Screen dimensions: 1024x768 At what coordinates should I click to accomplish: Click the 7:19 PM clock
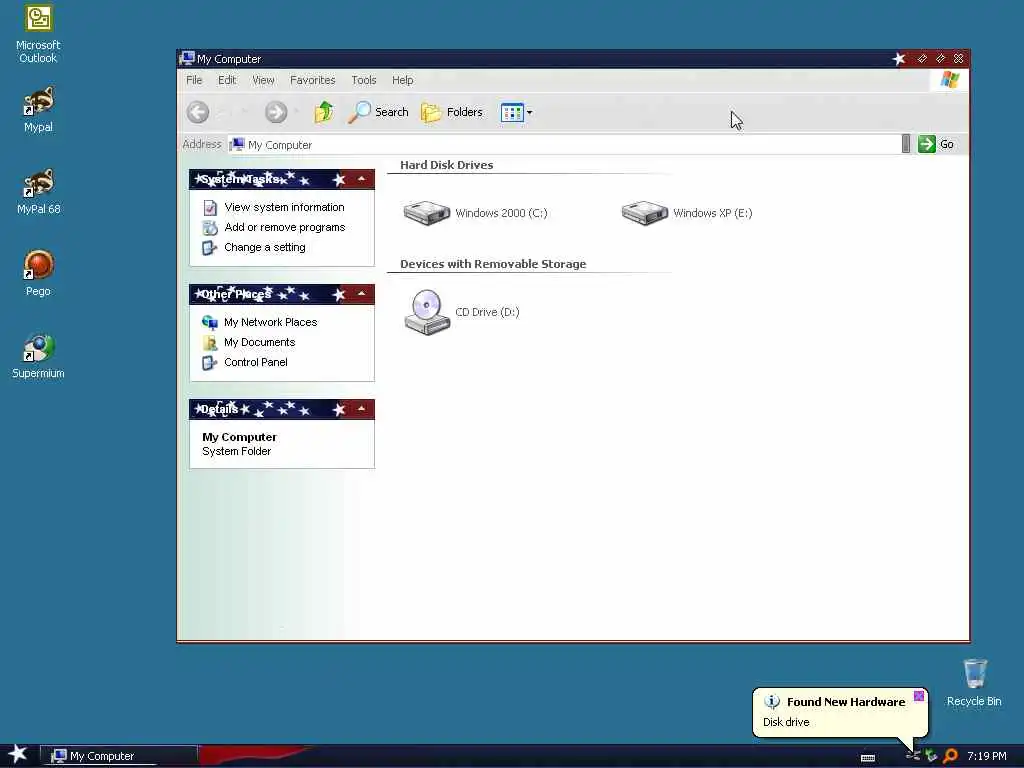(x=986, y=756)
